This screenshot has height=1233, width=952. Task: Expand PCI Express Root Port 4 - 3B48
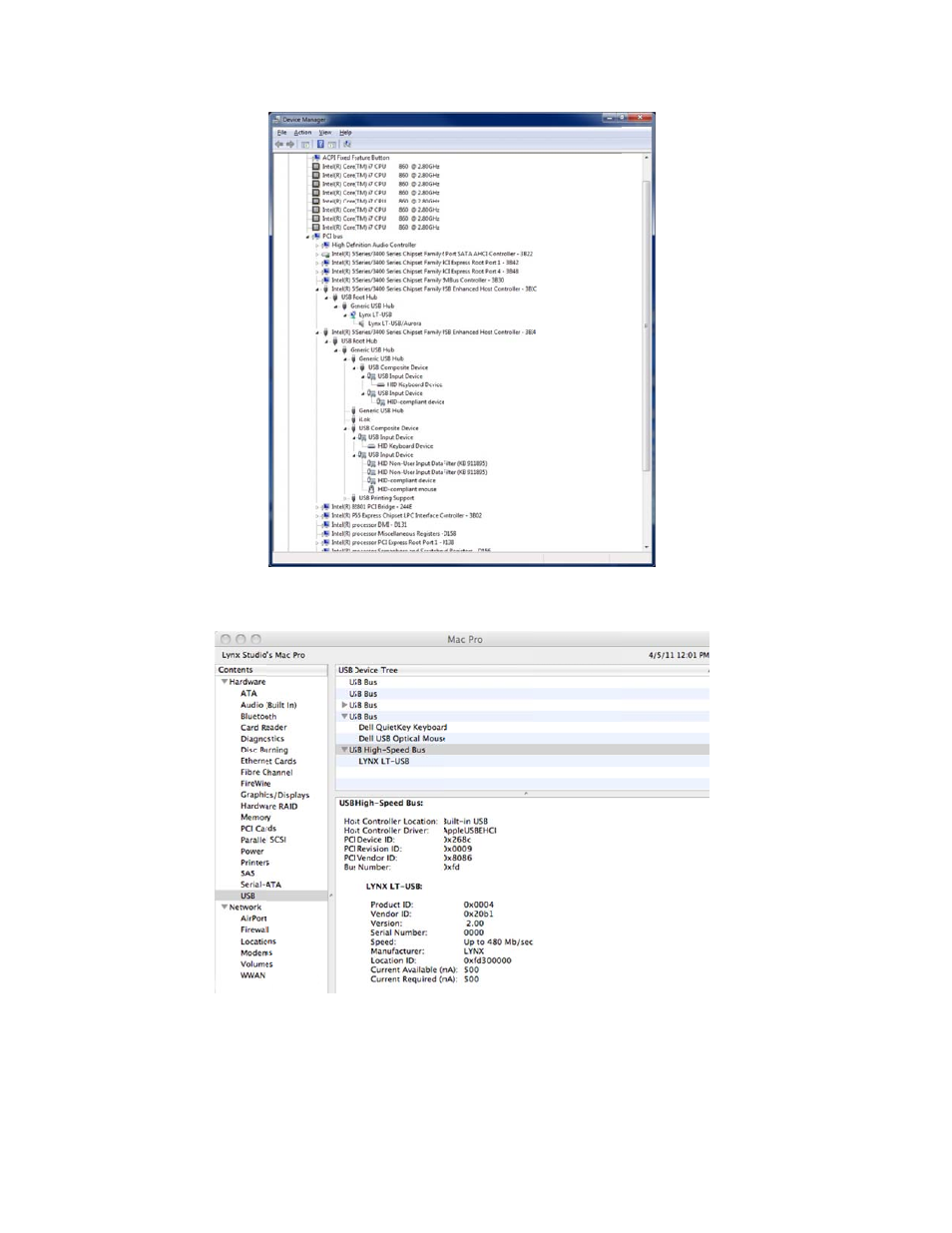click(x=317, y=272)
